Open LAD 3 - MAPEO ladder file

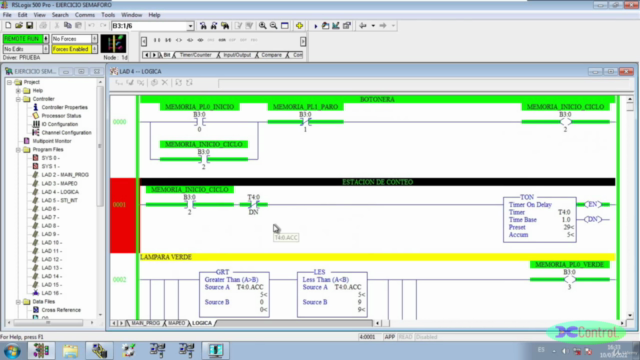(x=59, y=184)
